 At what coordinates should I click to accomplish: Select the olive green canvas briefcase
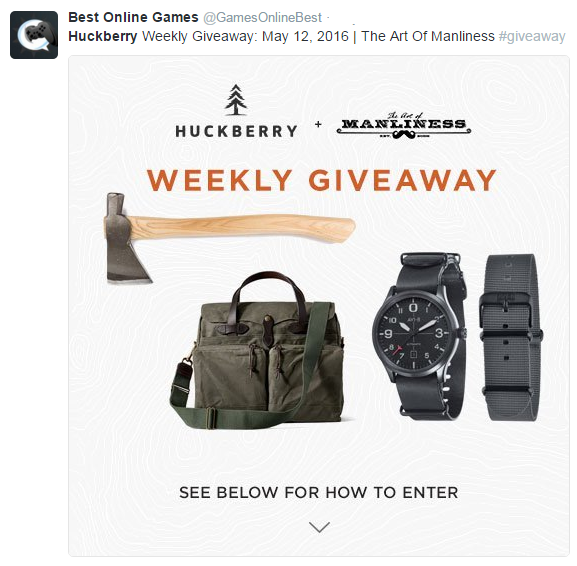[258, 350]
